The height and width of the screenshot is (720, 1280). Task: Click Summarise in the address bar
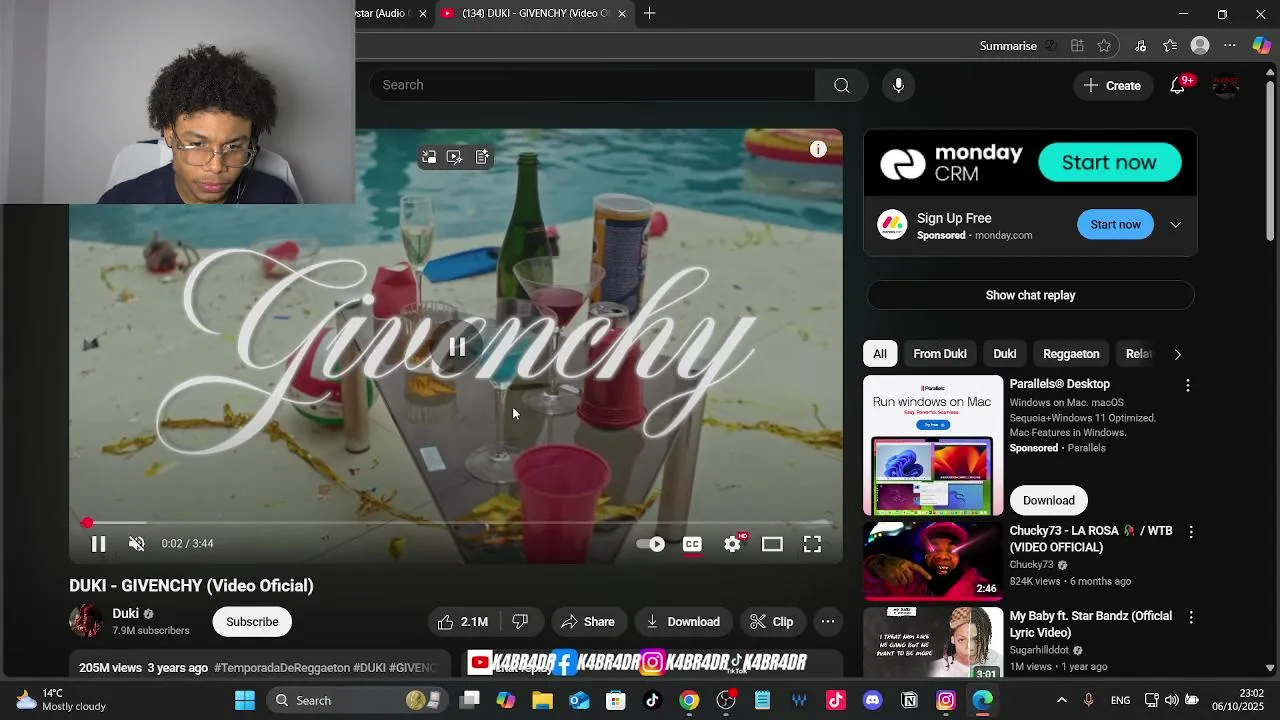coord(1008,46)
